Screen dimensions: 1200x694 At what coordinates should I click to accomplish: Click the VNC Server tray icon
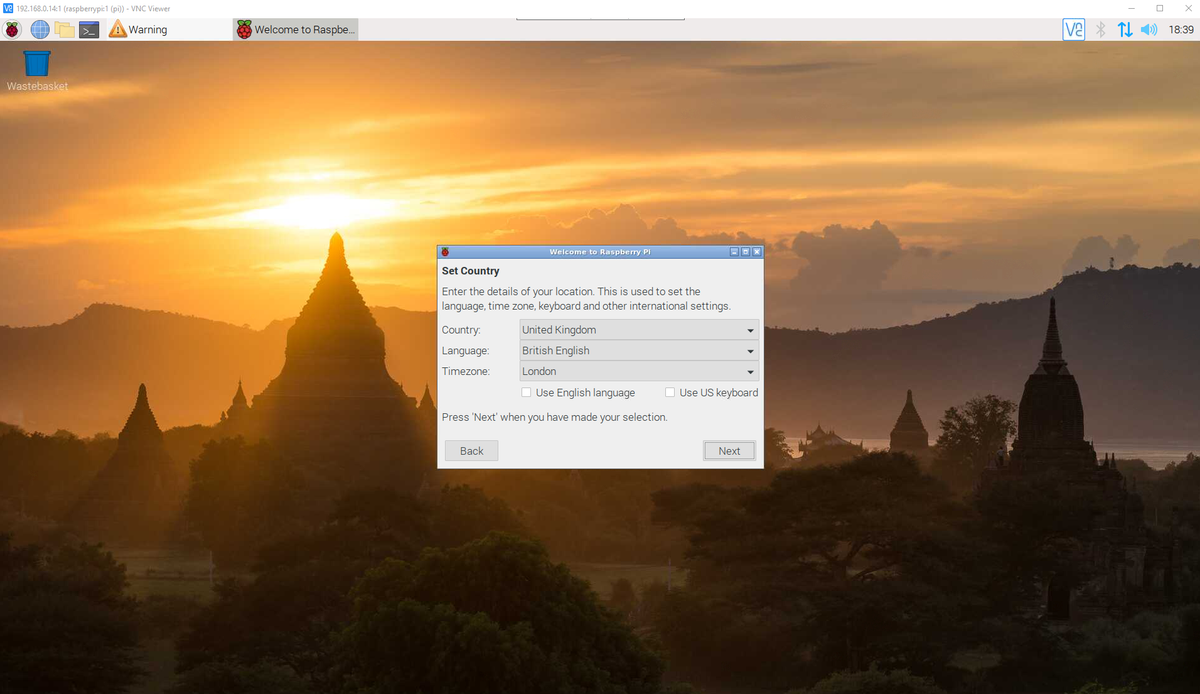(x=1073, y=29)
